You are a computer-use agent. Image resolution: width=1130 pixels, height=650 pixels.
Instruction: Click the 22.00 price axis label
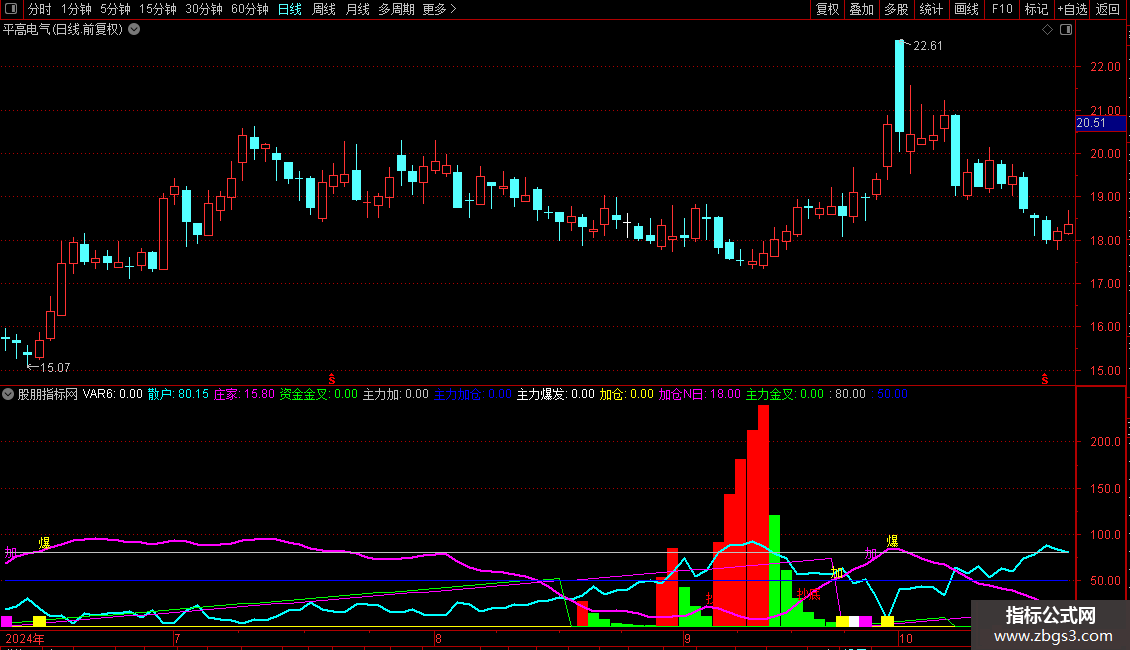(x=1105, y=67)
